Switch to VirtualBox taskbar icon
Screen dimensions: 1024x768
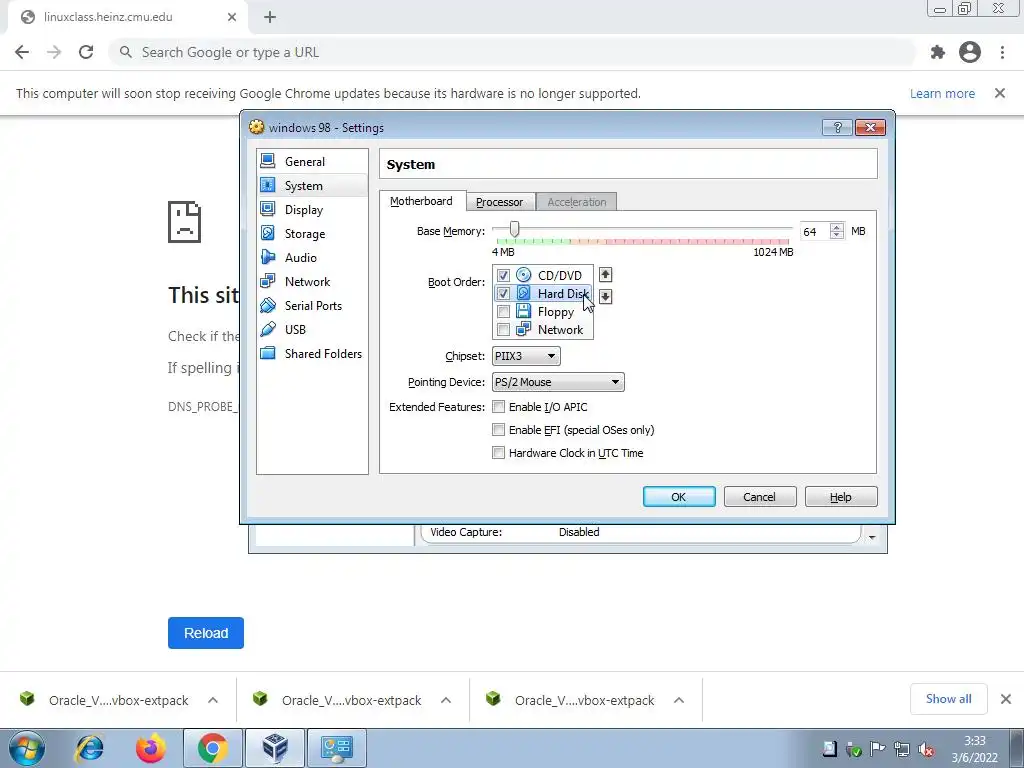coord(275,748)
